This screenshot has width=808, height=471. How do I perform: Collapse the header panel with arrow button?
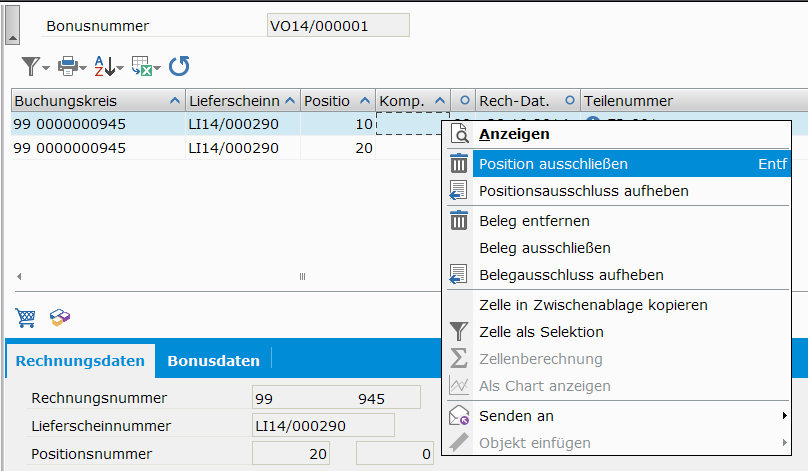[12, 36]
